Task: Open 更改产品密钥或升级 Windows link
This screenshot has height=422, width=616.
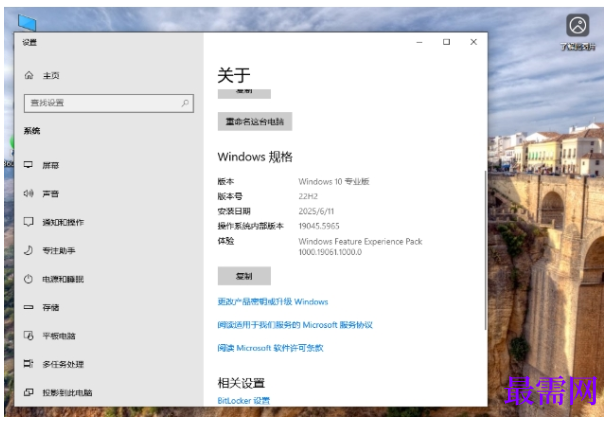Action: pos(273,301)
